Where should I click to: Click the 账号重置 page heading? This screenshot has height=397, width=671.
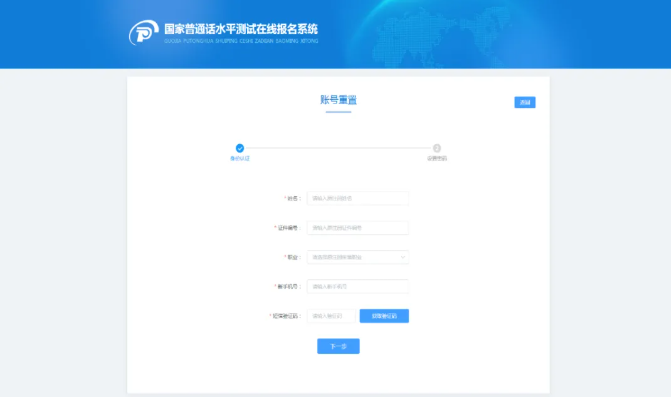338,100
